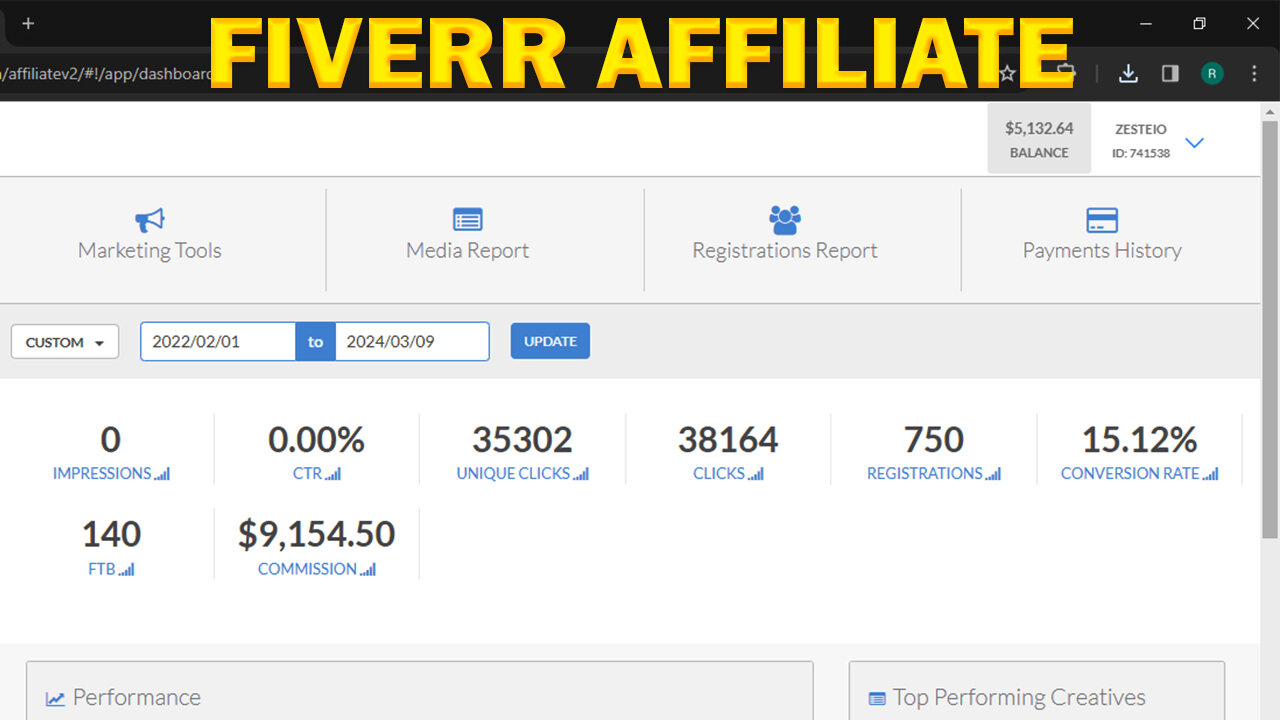Click the 38164 clicks value
This screenshot has height=720, width=1280.
tap(728, 439)
